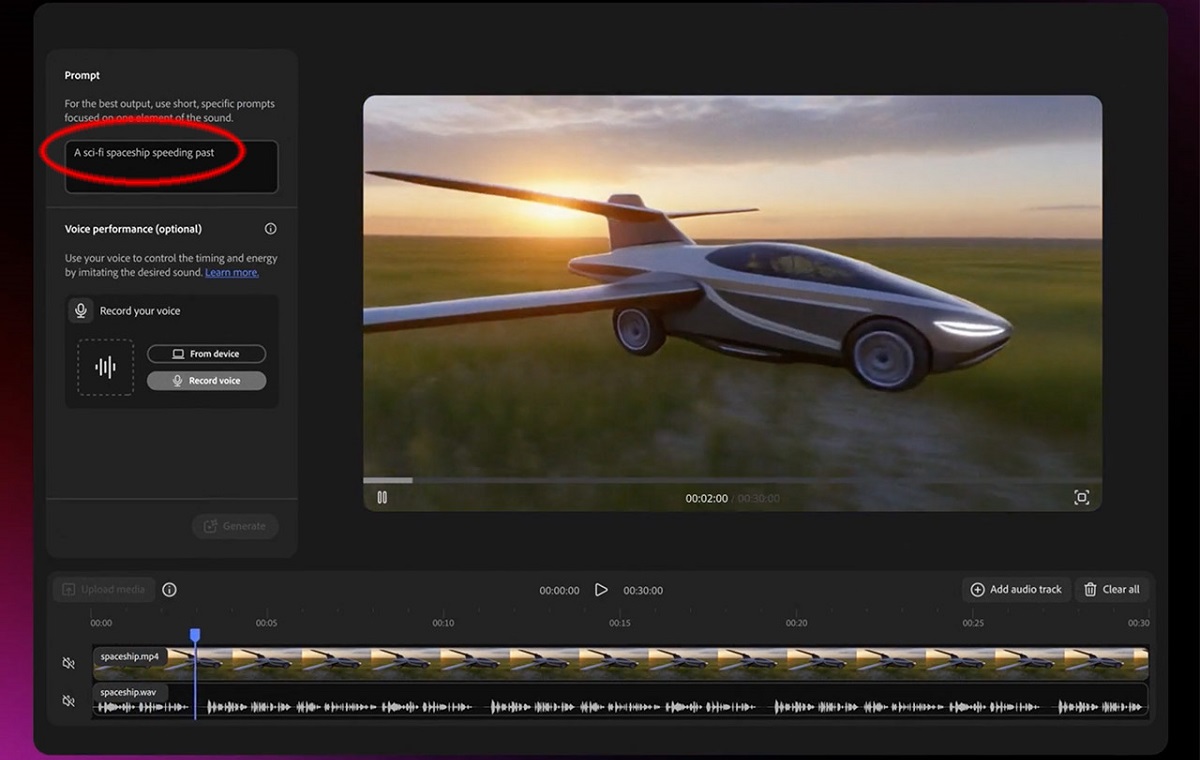The width and height of the screenshot is (1200, 760).
Task: Enter fullscreen video preview
Action: click(x=1081, y=497)
